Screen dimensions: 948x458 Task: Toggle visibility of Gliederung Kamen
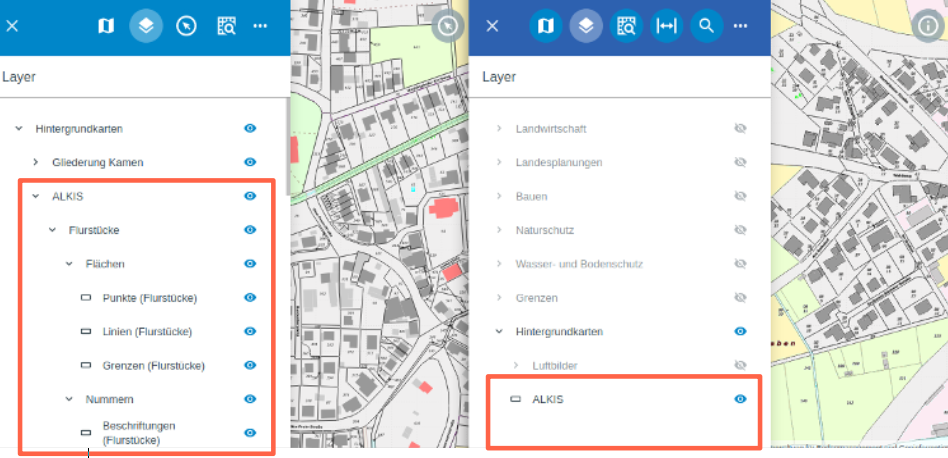pos(250,162)
